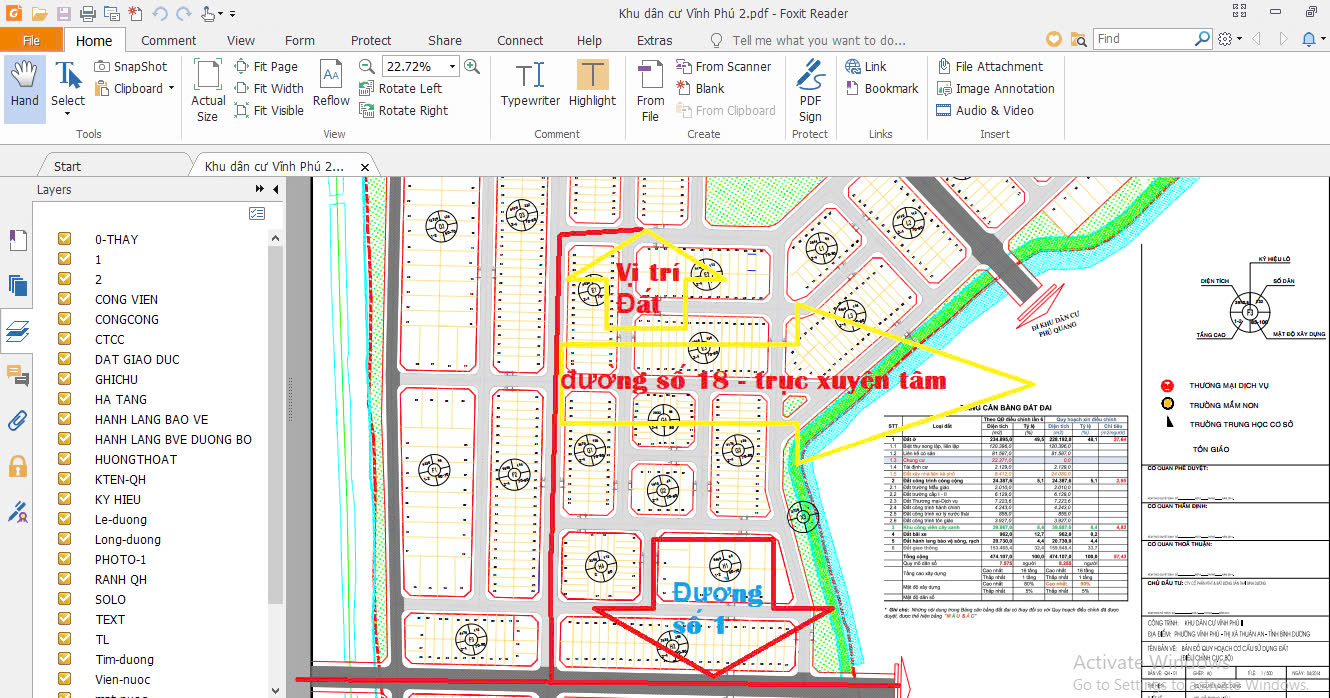Switch to the Form tab
This screenshot has height=698, width=1330.
click(299, 40)
